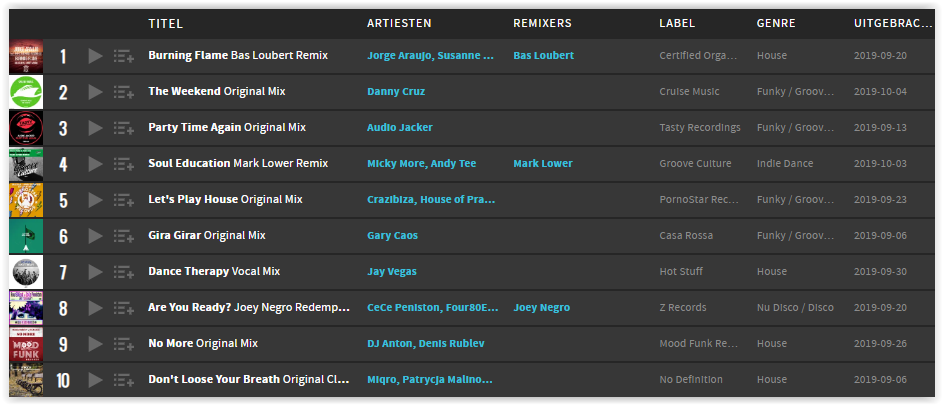The image size is (943, 405).
Task: Open remixer Bas Loubert page
Action: click(x=543, y=55)
